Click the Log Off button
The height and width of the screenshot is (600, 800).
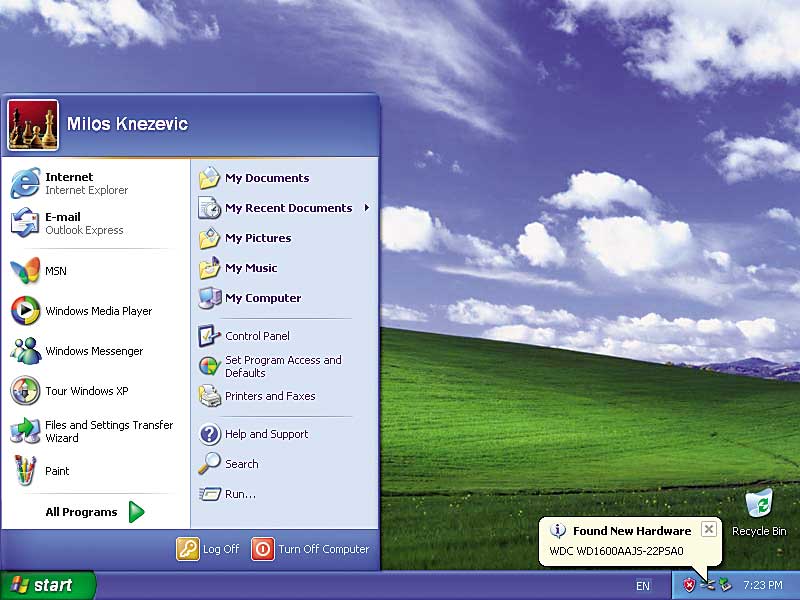coord(208,549)
